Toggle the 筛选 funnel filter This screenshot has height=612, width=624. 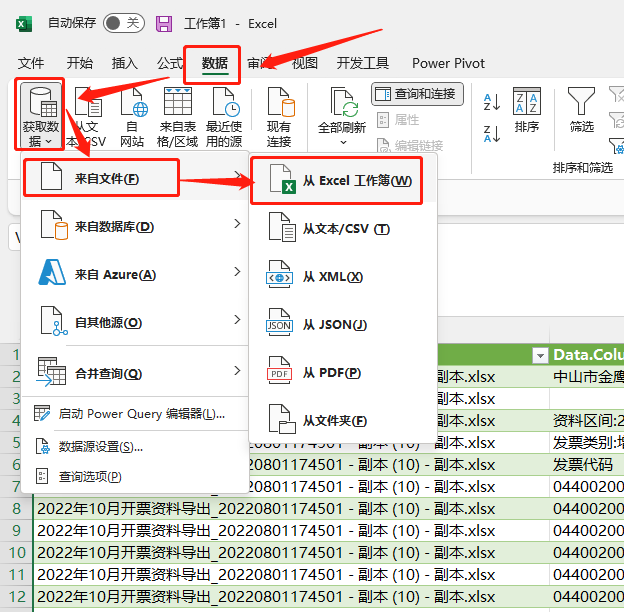click(x=581, y=110)
